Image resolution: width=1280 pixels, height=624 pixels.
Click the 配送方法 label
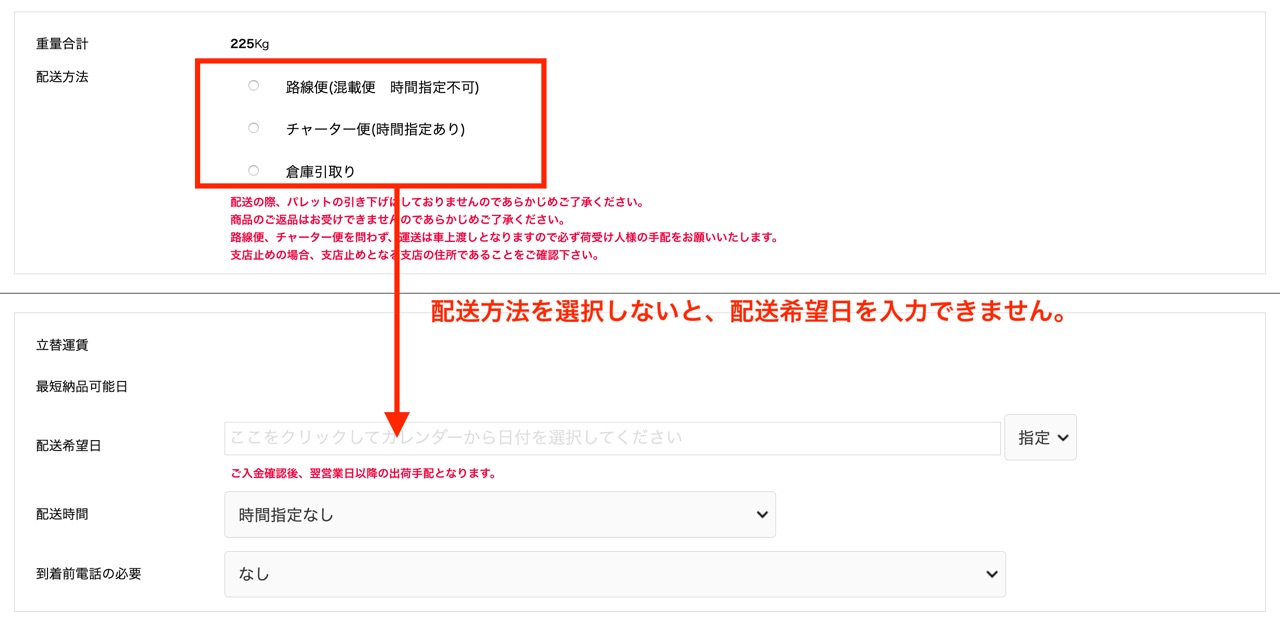click(x=62, y=77)
